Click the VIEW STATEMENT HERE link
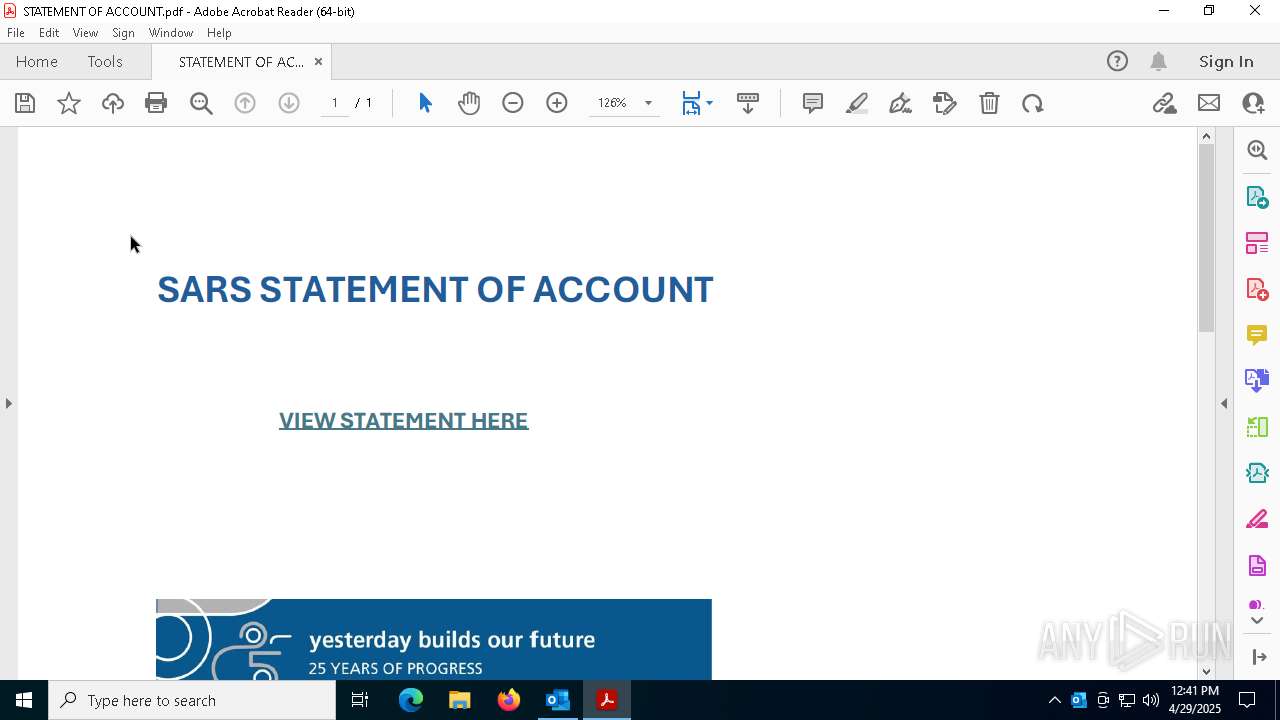This screenshot has height=720, width=1280. pos(403,421)
